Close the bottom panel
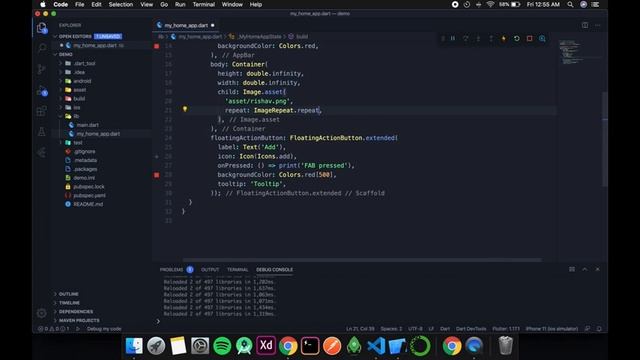This screenshot has width=640, height=360. coord(598,269)
